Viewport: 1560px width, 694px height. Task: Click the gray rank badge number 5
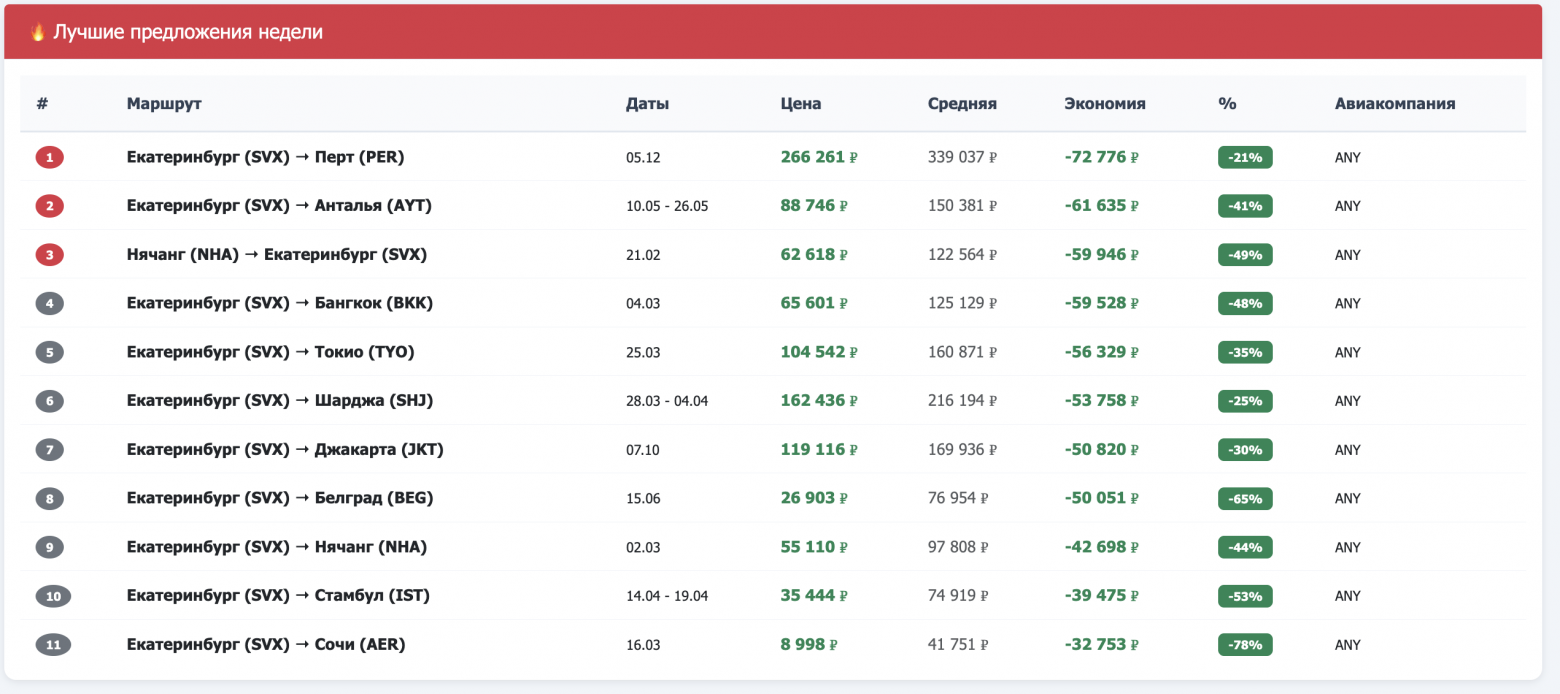tap(50, 352)
